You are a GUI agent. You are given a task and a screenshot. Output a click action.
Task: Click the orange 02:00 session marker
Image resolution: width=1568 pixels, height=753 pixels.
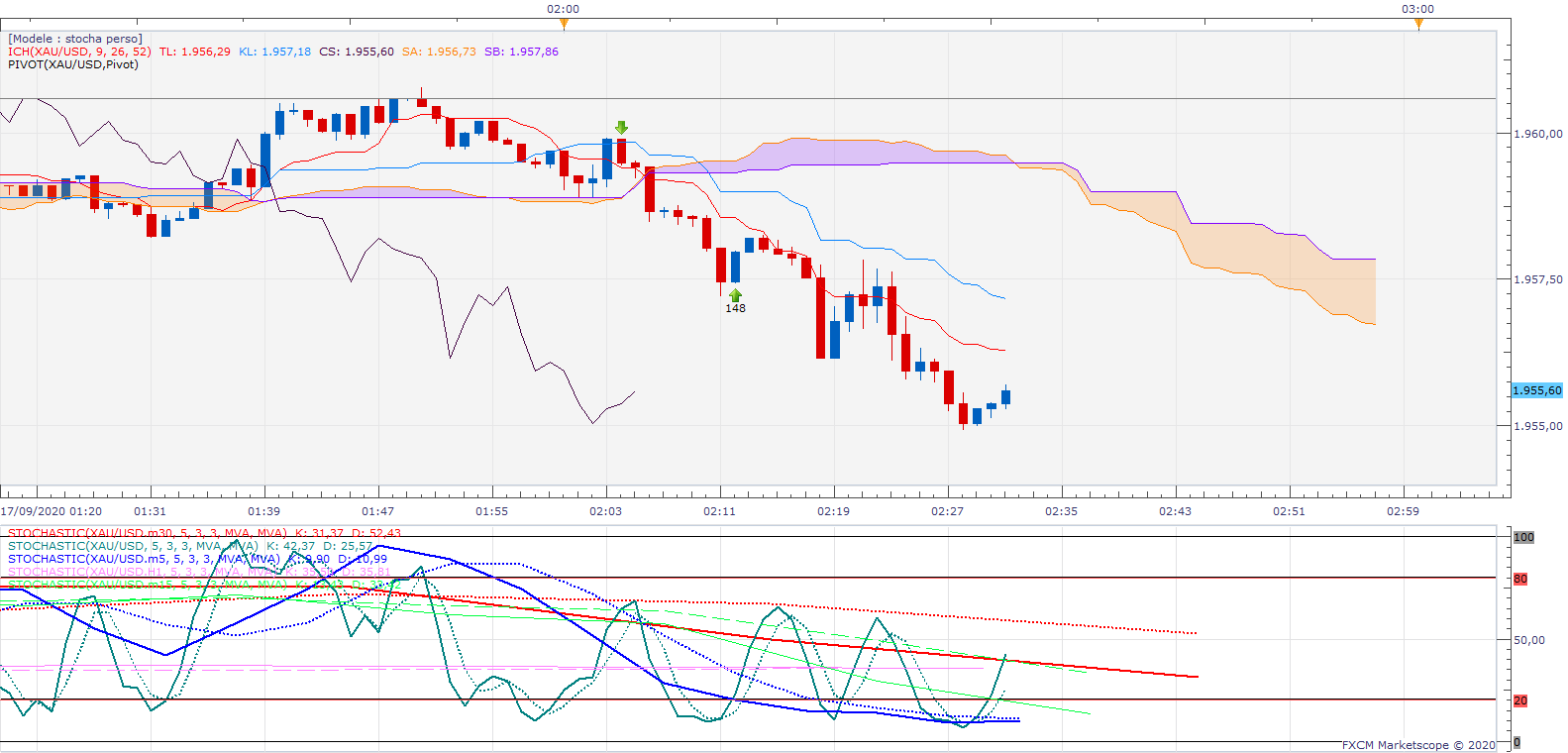tap(564, 23)
